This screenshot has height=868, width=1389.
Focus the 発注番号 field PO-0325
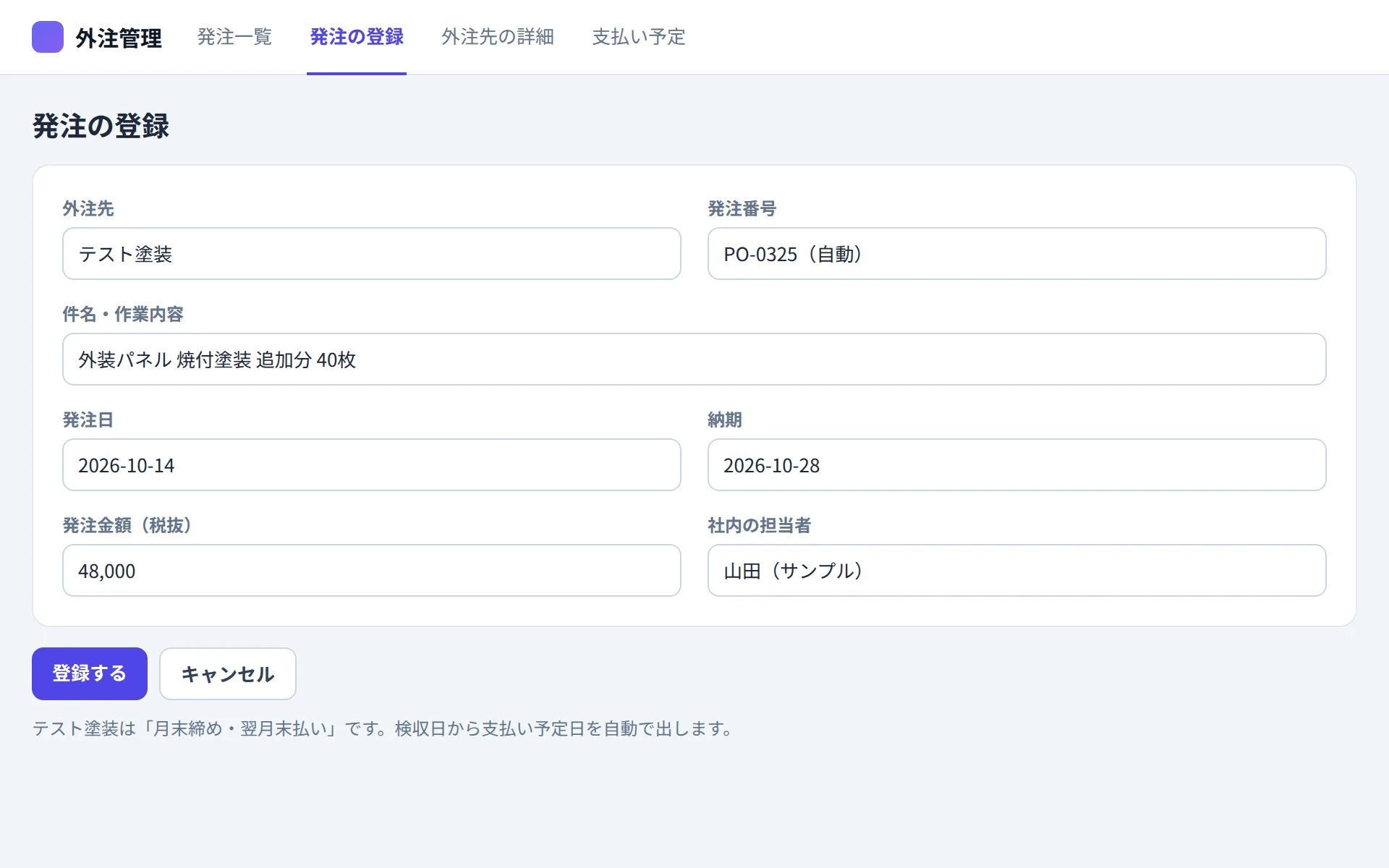tap(1016, 254)
